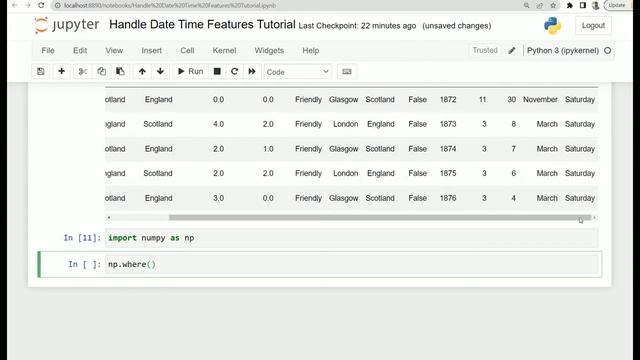Open the View menu
This screenshot has width=640, height=360.
pos(114,51)
